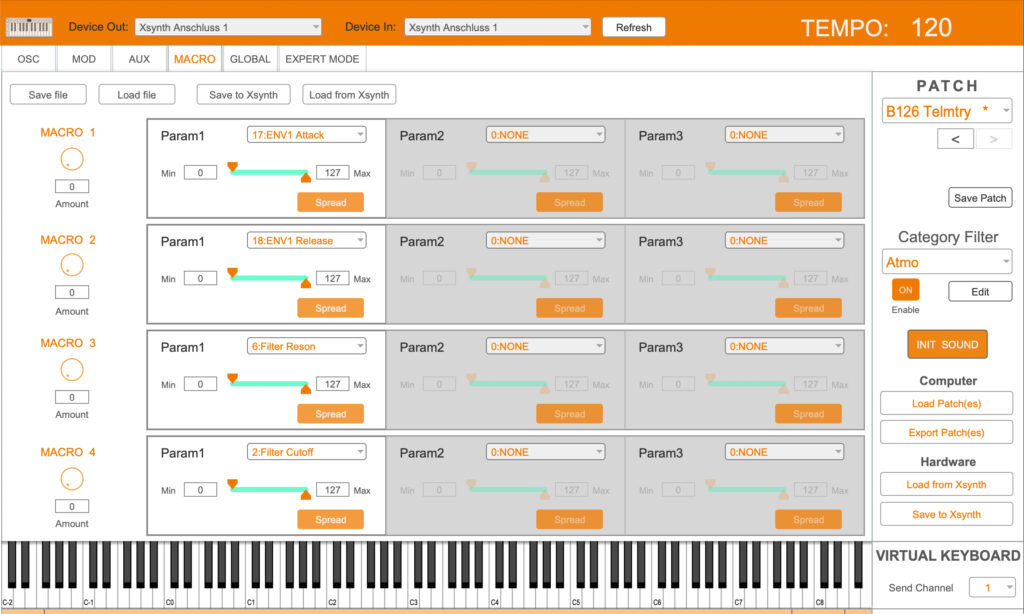
Task: Expand the Category Filter Atmo dropdown
Action: pyautogui.click(x=946, y=262)
